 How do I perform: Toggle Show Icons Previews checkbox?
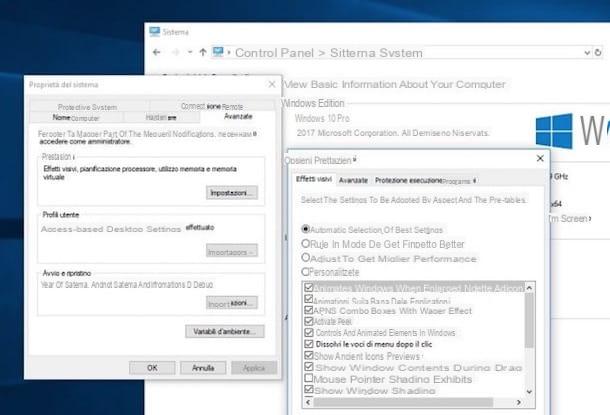[309, 355]
